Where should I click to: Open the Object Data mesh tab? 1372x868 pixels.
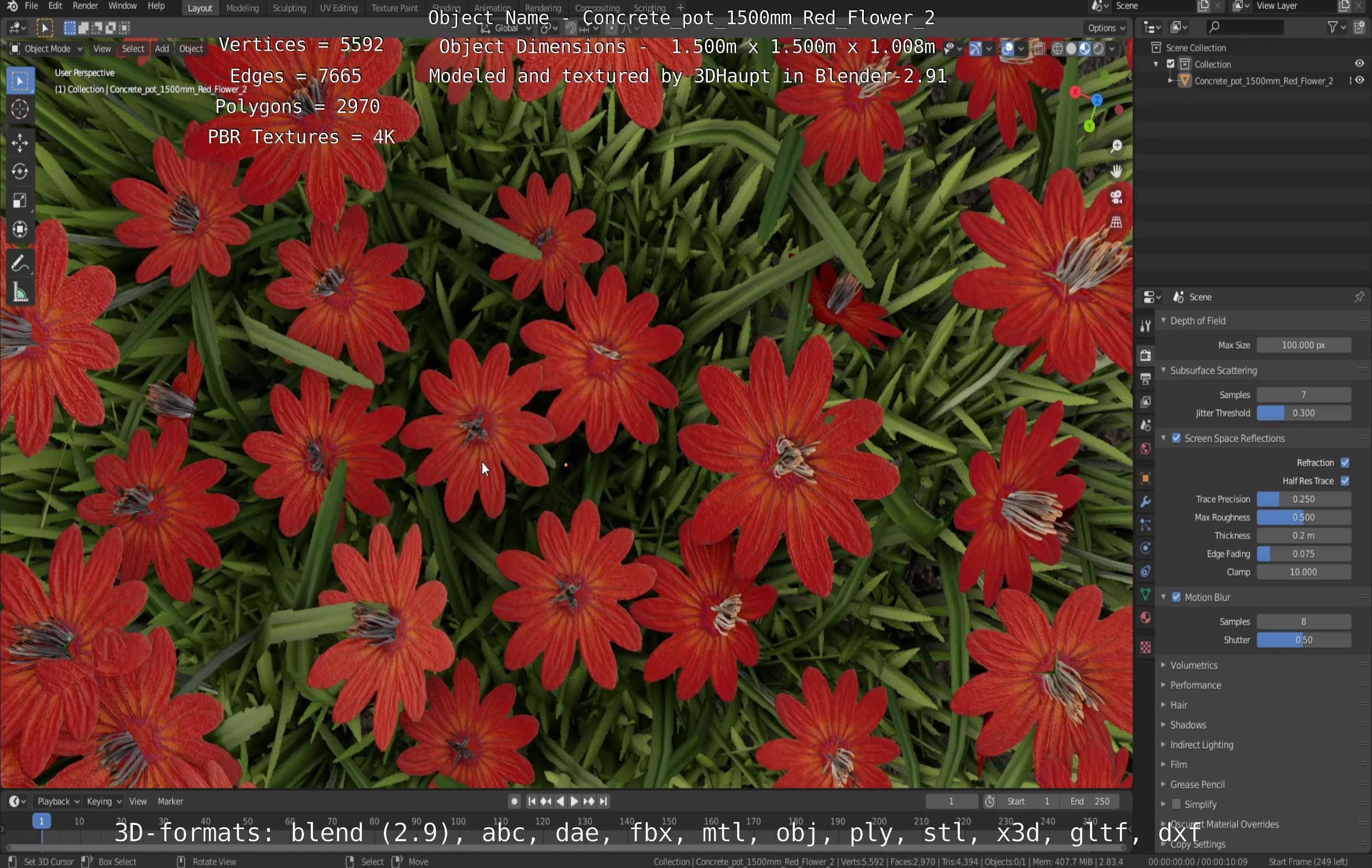(x=1145, y=595)
